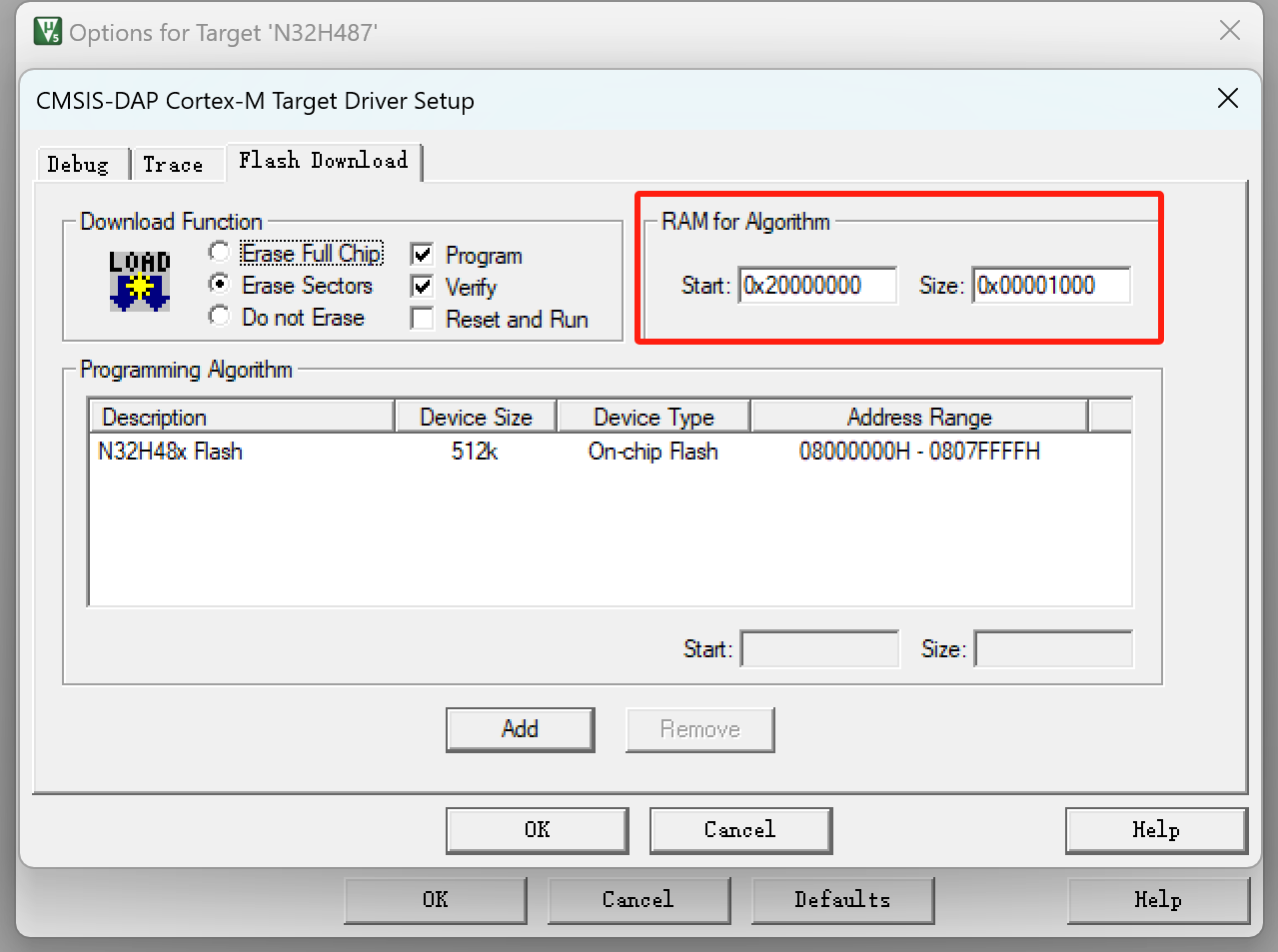Click the Address Range column header
Screen dimensions: 1278x952
click(919, 417)
